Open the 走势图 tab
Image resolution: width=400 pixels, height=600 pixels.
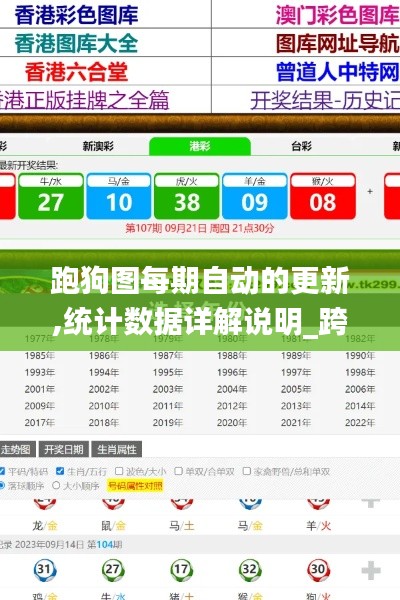pyautogui.click(x=16, y=449)
